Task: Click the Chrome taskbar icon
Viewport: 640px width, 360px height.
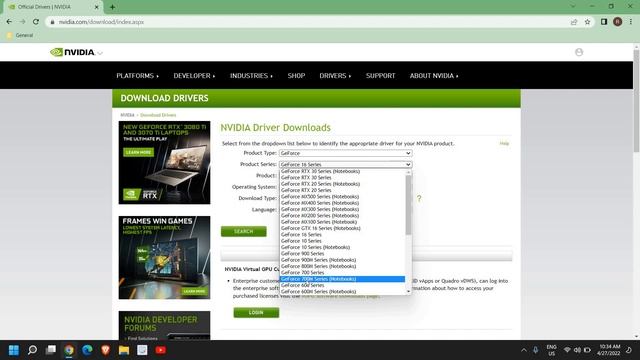Action: coord(69,350)
